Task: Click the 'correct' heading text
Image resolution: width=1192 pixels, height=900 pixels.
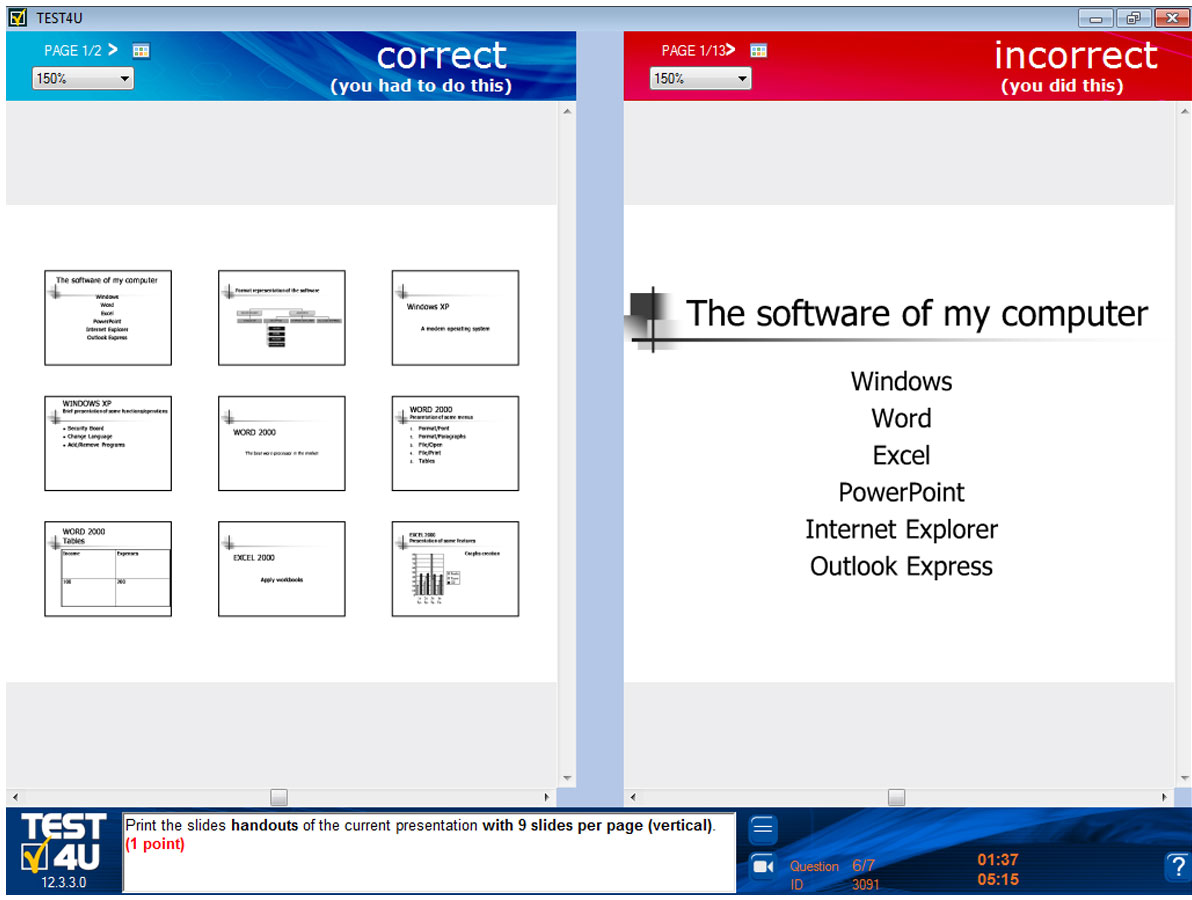Action: click(442, 55)
